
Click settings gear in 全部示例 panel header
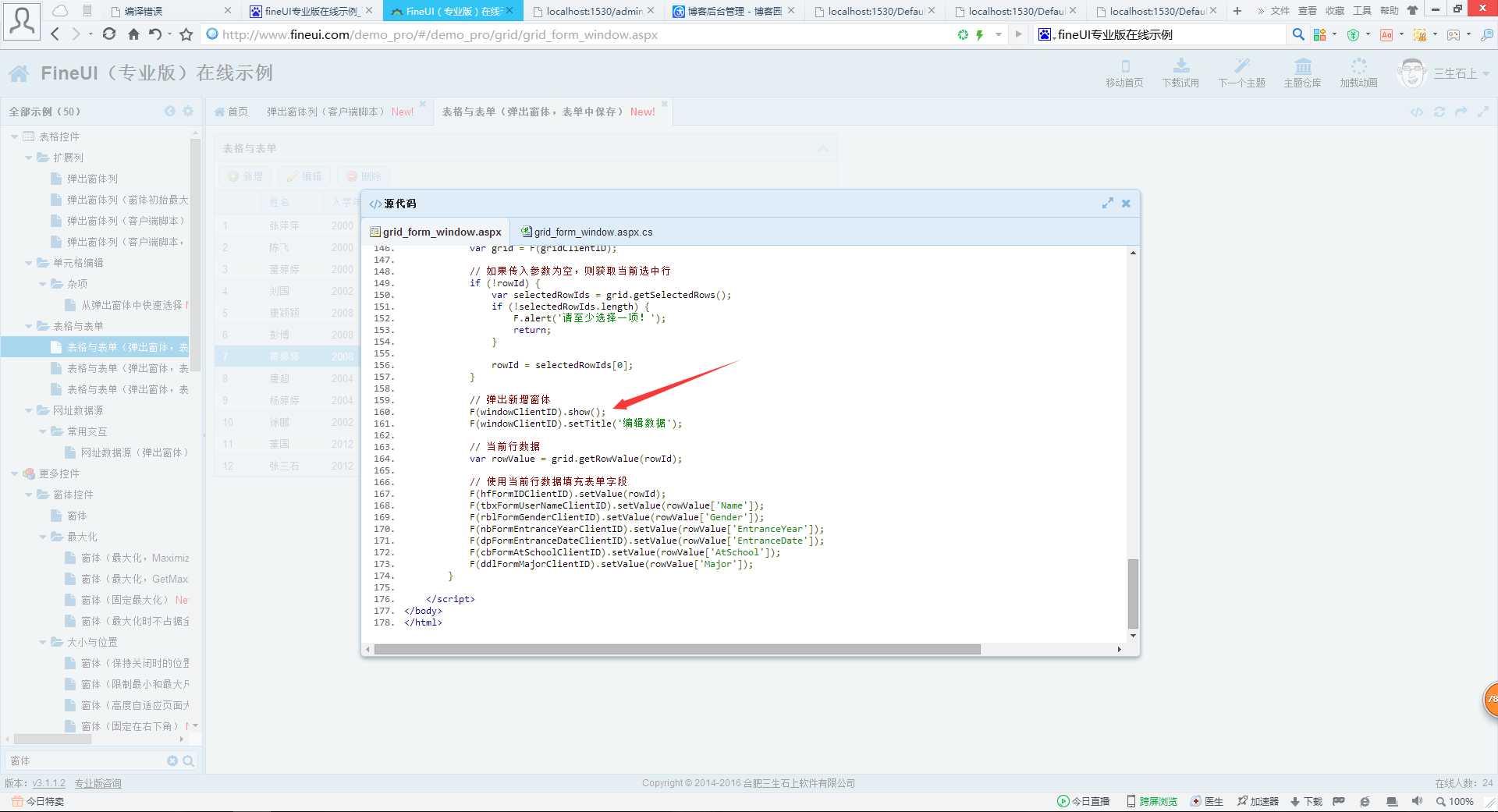pos(188,112)
